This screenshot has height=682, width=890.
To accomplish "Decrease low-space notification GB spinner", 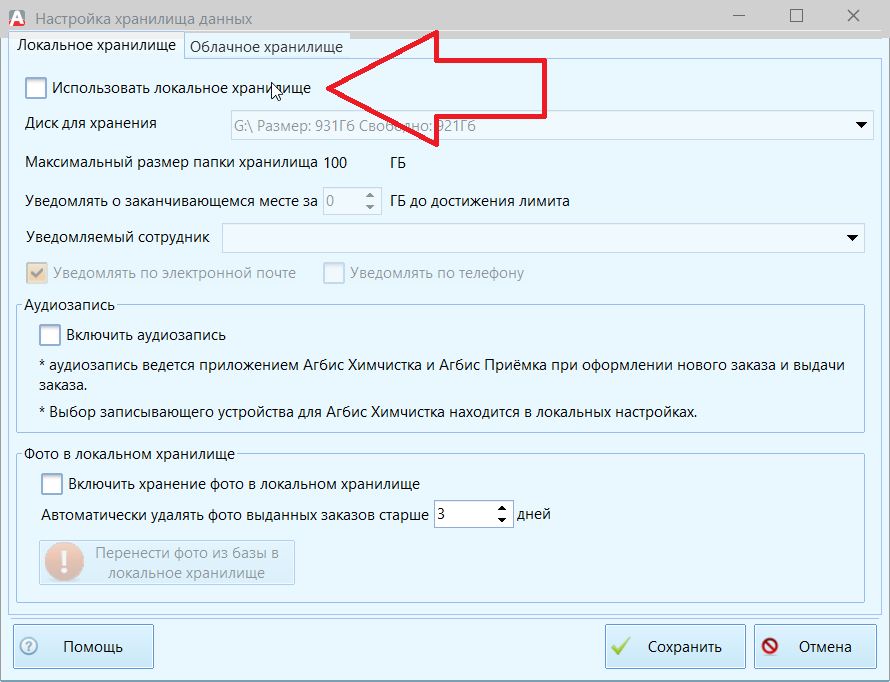I will (x=370, y=207).
